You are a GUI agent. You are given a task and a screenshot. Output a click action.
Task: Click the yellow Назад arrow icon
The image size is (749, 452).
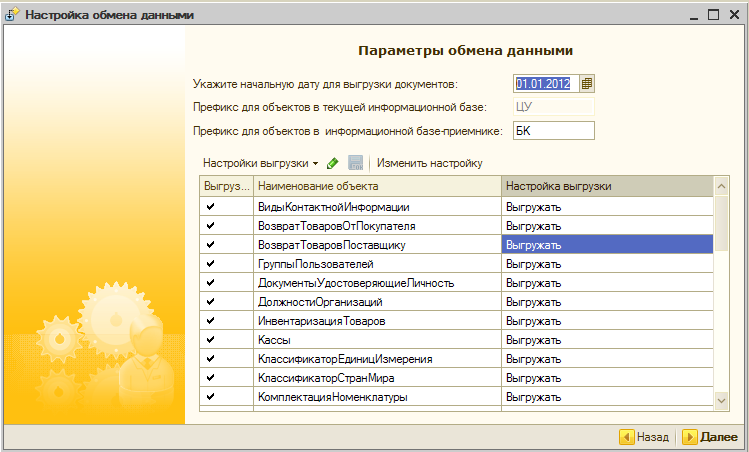(626, 437)
